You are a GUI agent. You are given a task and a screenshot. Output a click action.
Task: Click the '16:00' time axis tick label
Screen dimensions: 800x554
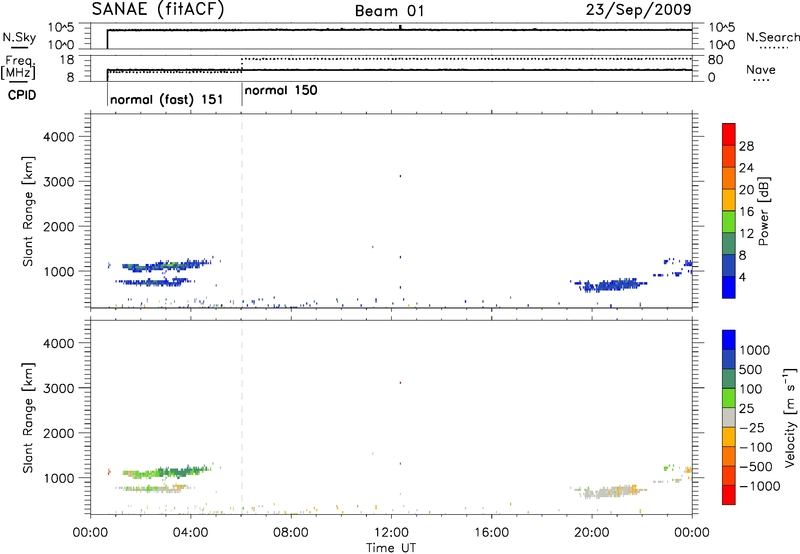491,533
